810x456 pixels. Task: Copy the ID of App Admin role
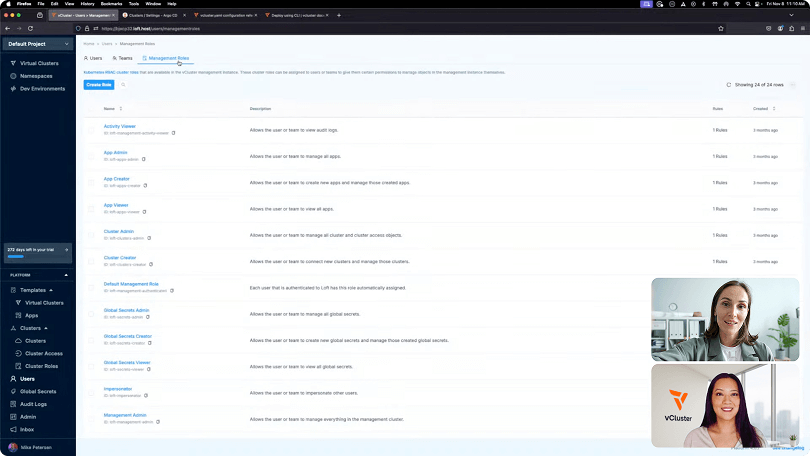[144, 159]
